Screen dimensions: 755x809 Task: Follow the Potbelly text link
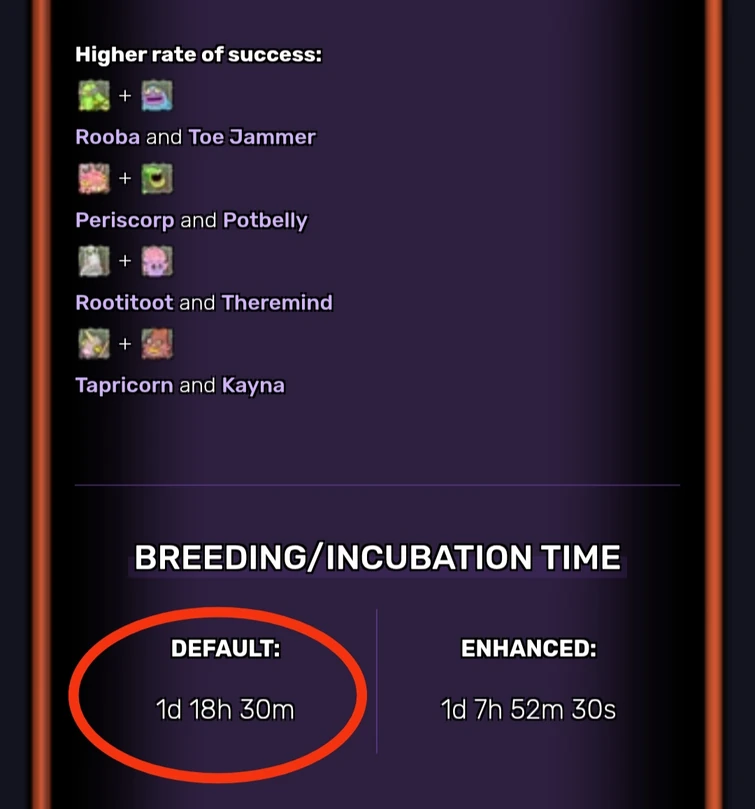point(264,220)
